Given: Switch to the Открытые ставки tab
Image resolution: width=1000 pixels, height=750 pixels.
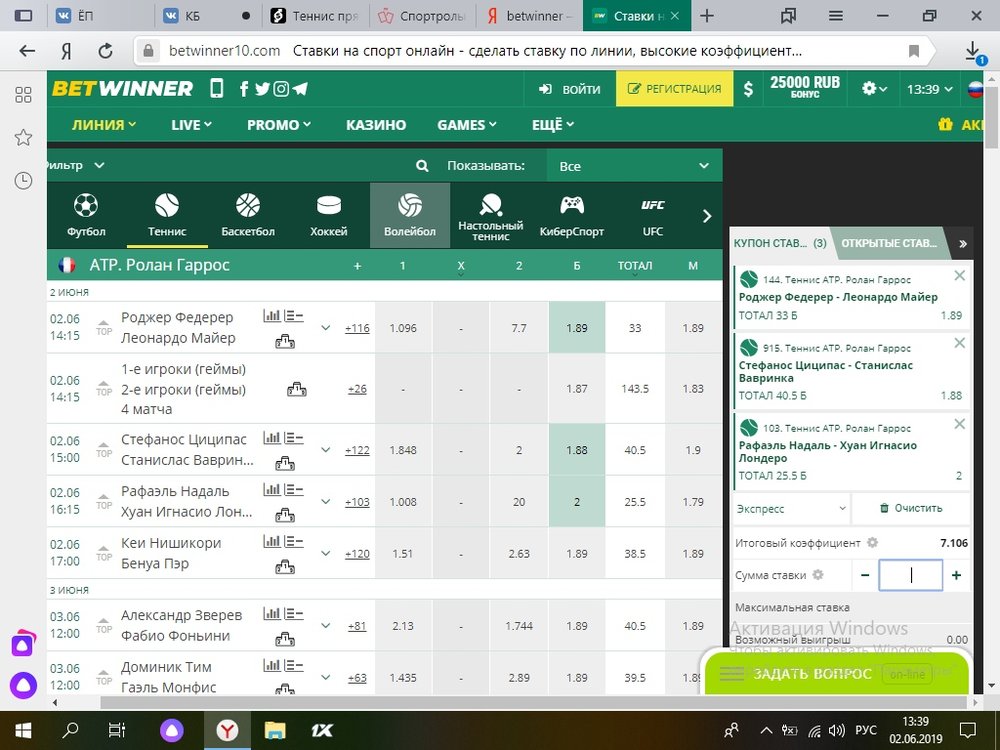Looking at the screenshot, I should pyautogui.click(x=889, y=243).
